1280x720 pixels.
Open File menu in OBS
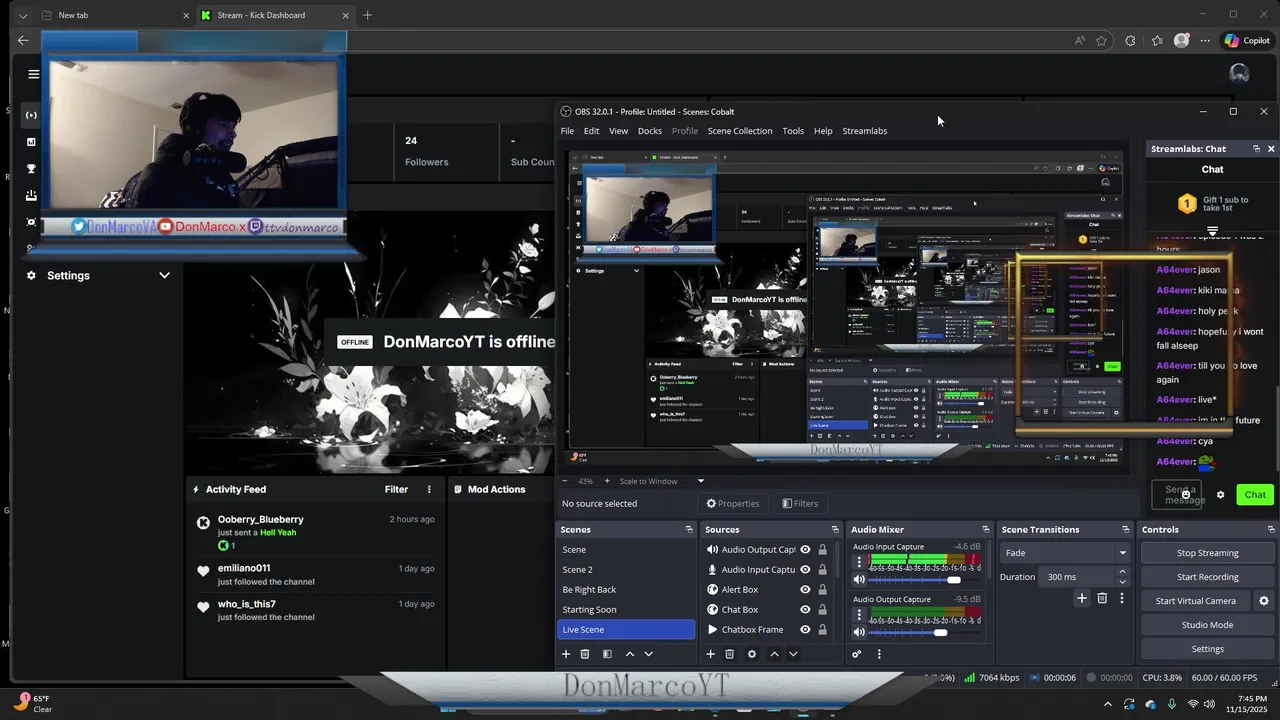point(567,131)
